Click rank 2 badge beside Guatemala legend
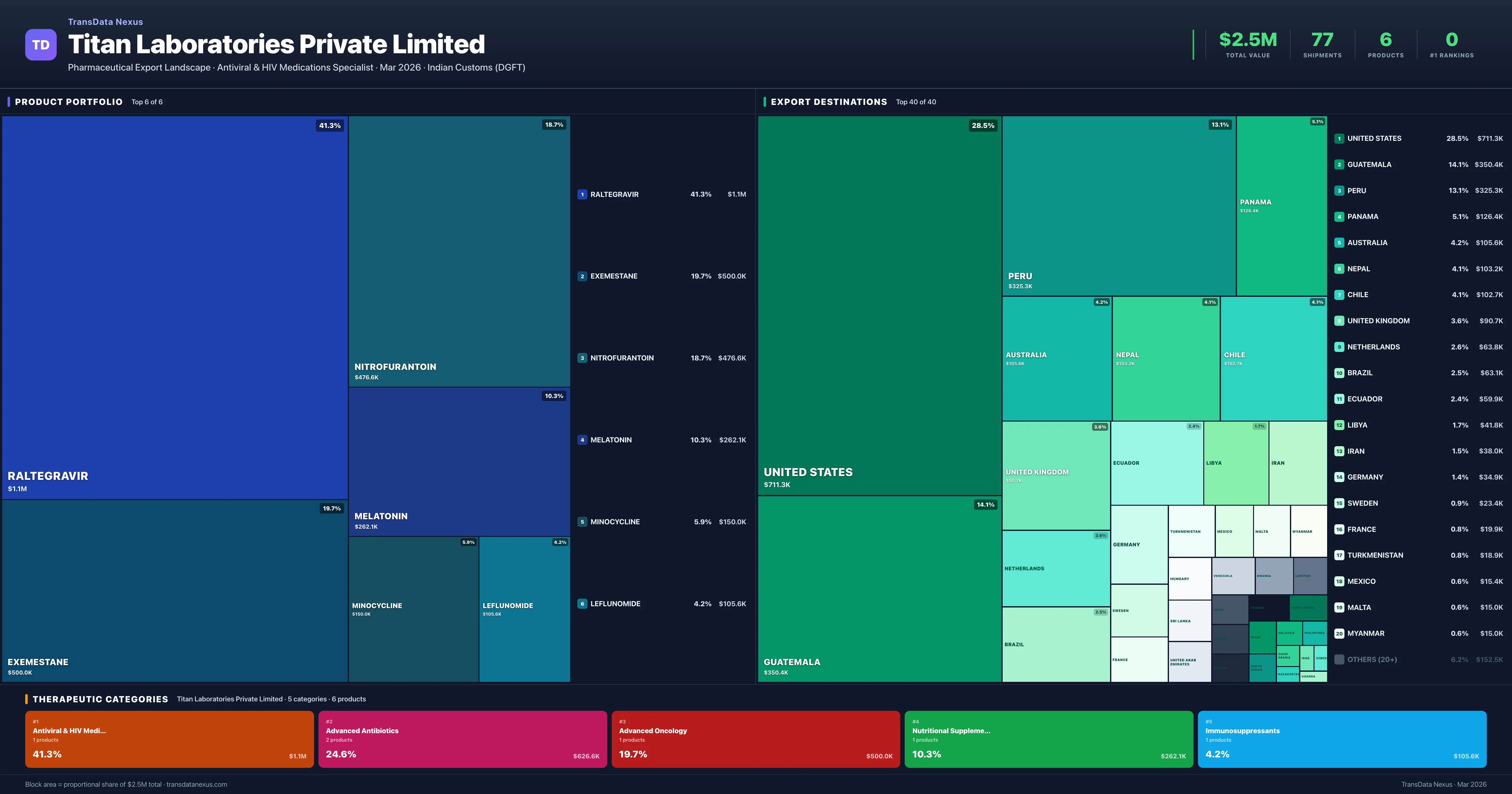 coord(1339,164)
